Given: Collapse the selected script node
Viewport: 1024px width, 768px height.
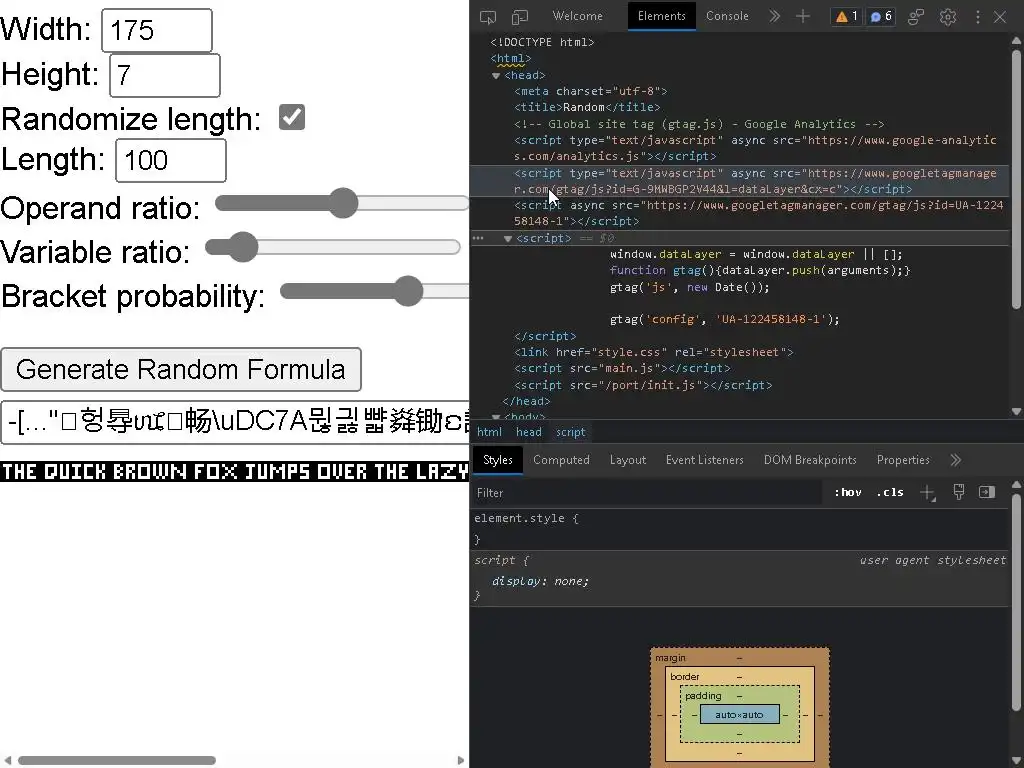Looking at the screenshot, I should point(507,238).
